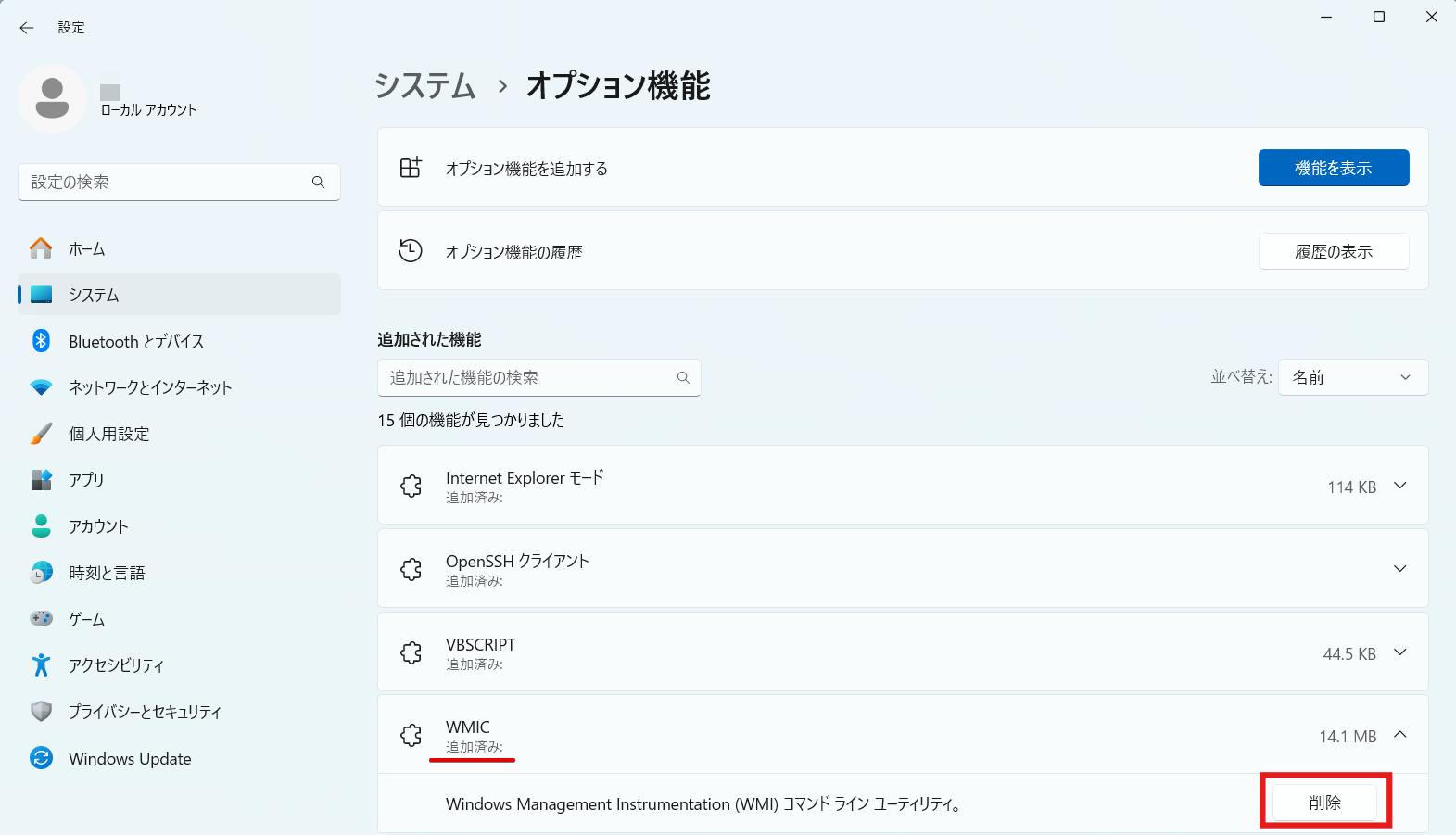Screen dimensions: 1456x835
Task: Go to ネットワークとインターネット
Action: pyautogui.click(x=180, y=387)
